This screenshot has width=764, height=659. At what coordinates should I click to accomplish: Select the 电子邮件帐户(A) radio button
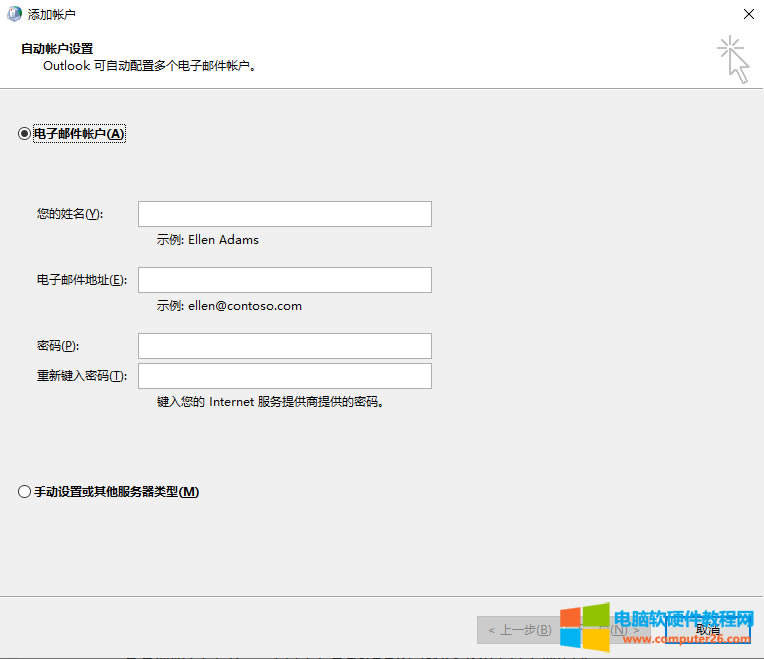(25, 134)
